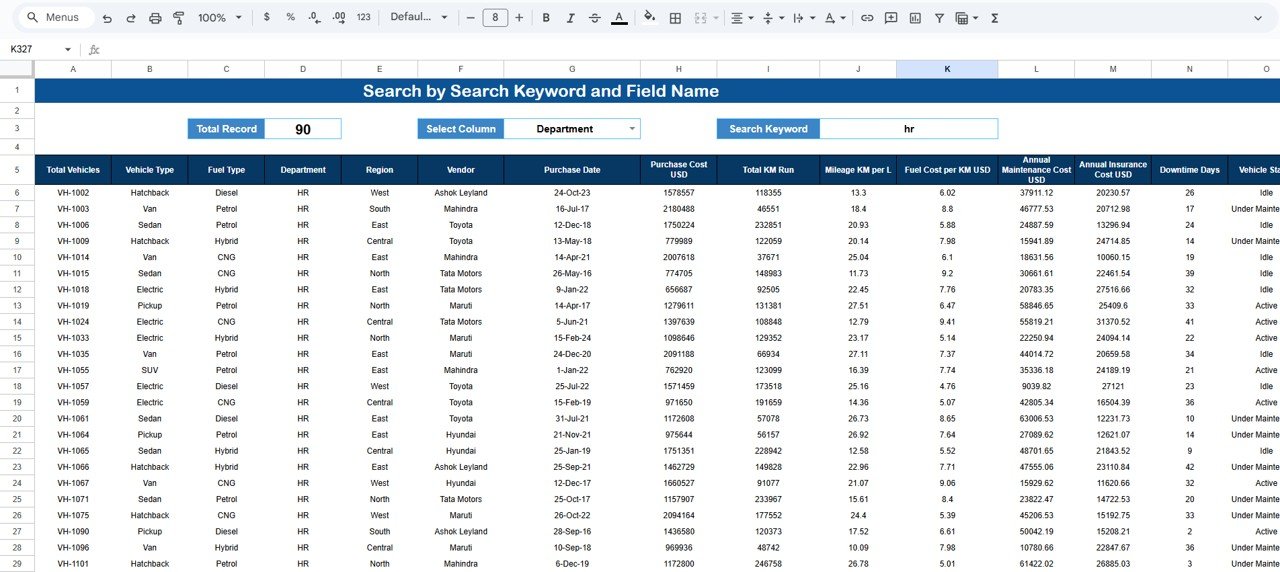Open the 123 number format menu

click(363, 18)
